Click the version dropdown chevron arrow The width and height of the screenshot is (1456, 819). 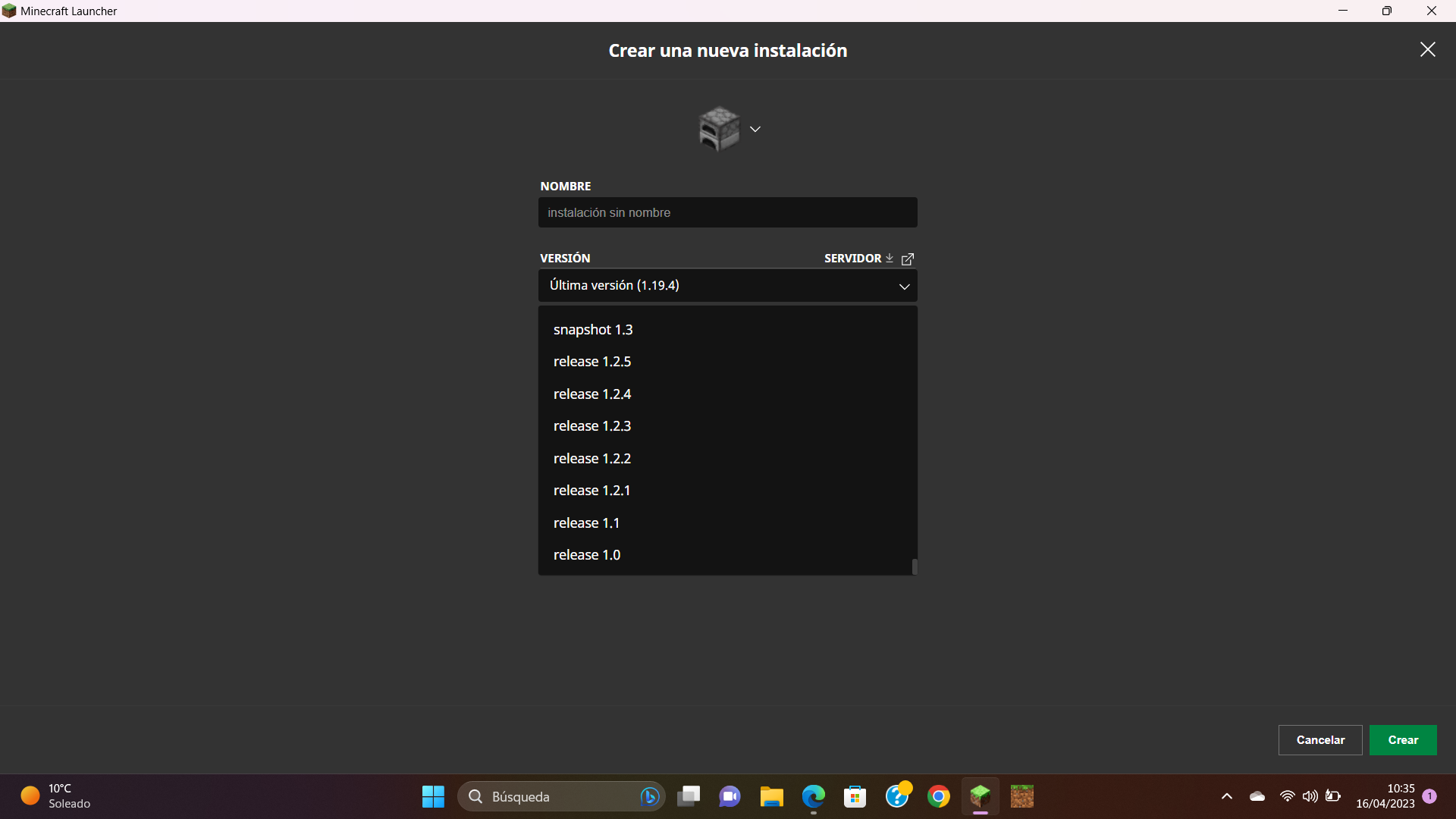click(x=904, y=287)
